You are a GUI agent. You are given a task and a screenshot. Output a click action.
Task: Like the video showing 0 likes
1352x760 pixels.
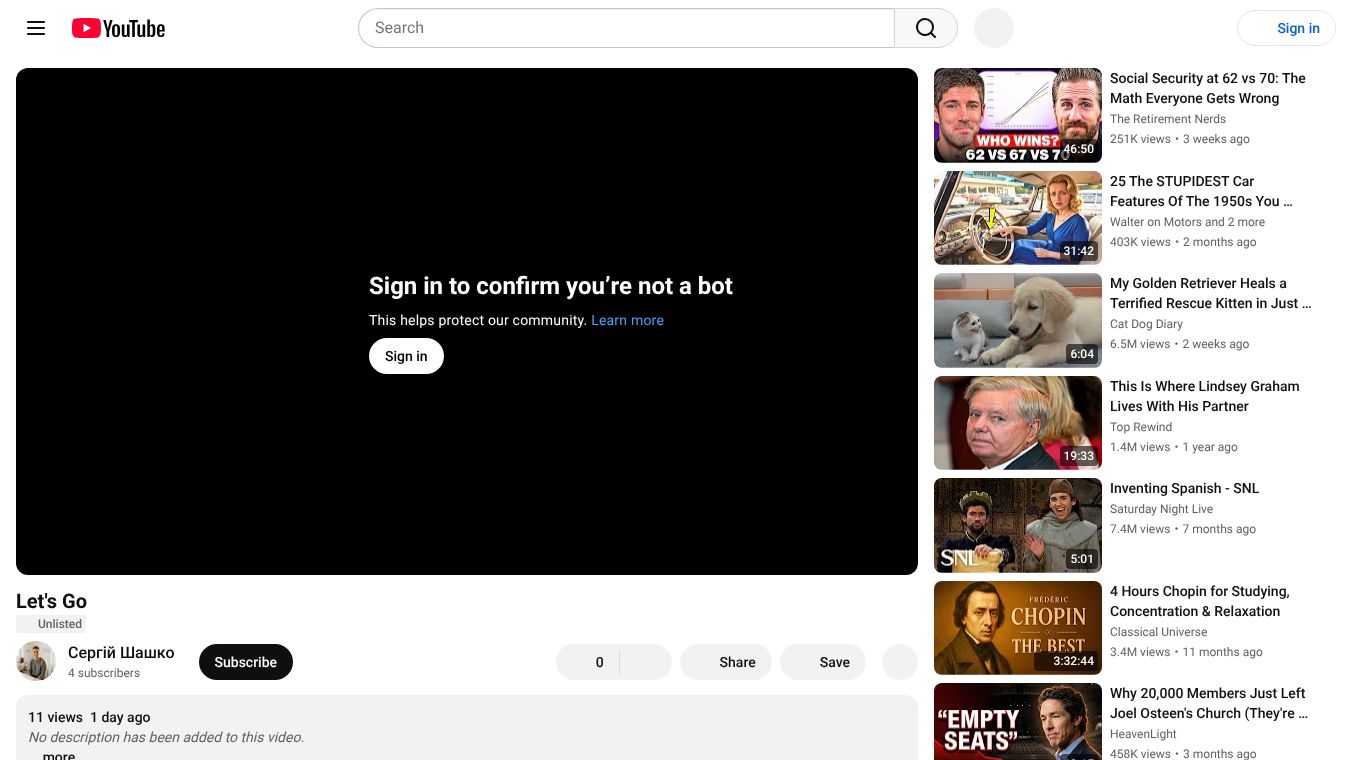588,662
